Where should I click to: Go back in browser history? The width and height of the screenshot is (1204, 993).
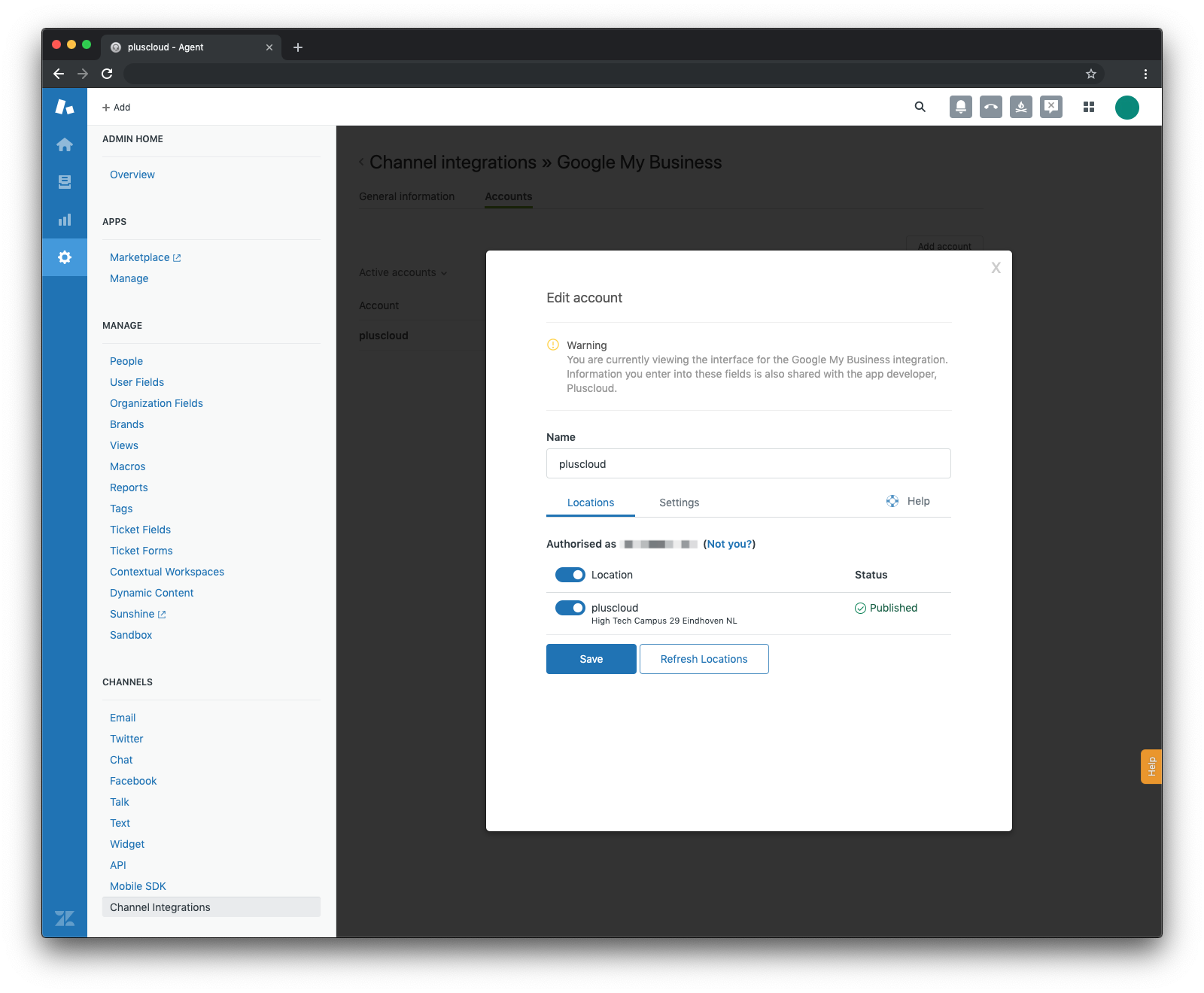tap(59, 74)
